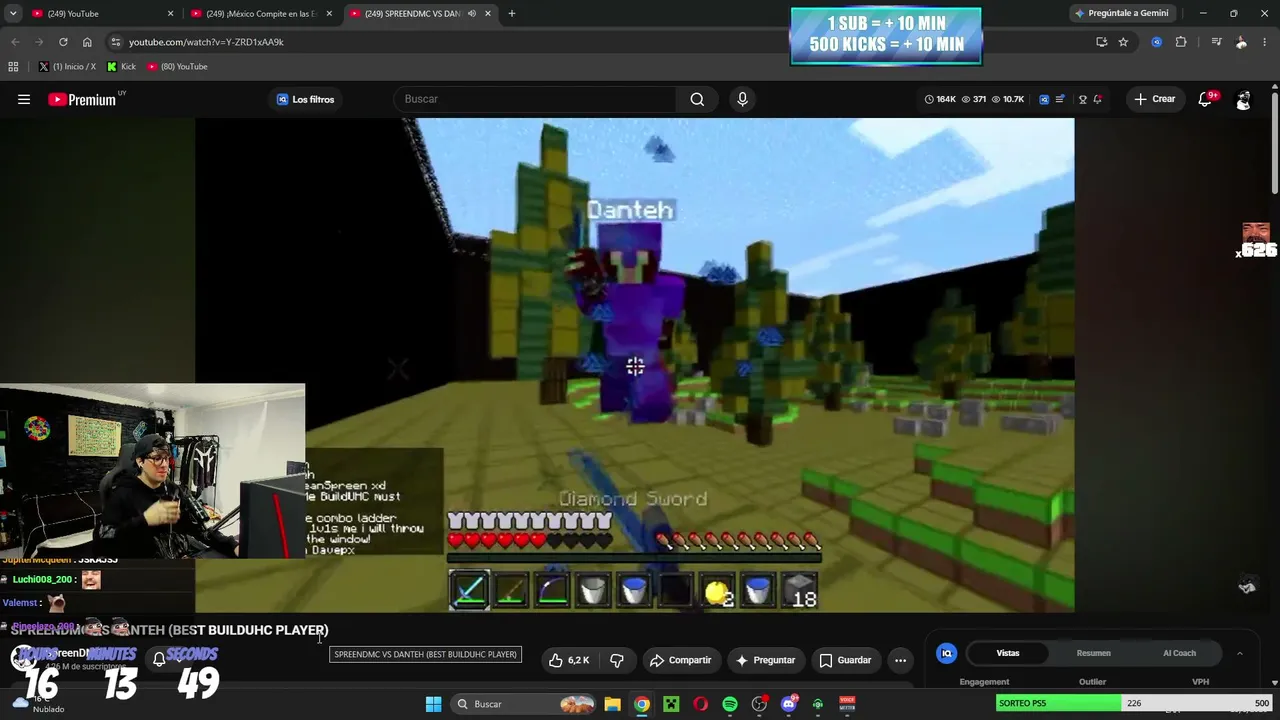Open the vidIQ trophy icon
1280x720 pixels.
[x=1082, y=99]
